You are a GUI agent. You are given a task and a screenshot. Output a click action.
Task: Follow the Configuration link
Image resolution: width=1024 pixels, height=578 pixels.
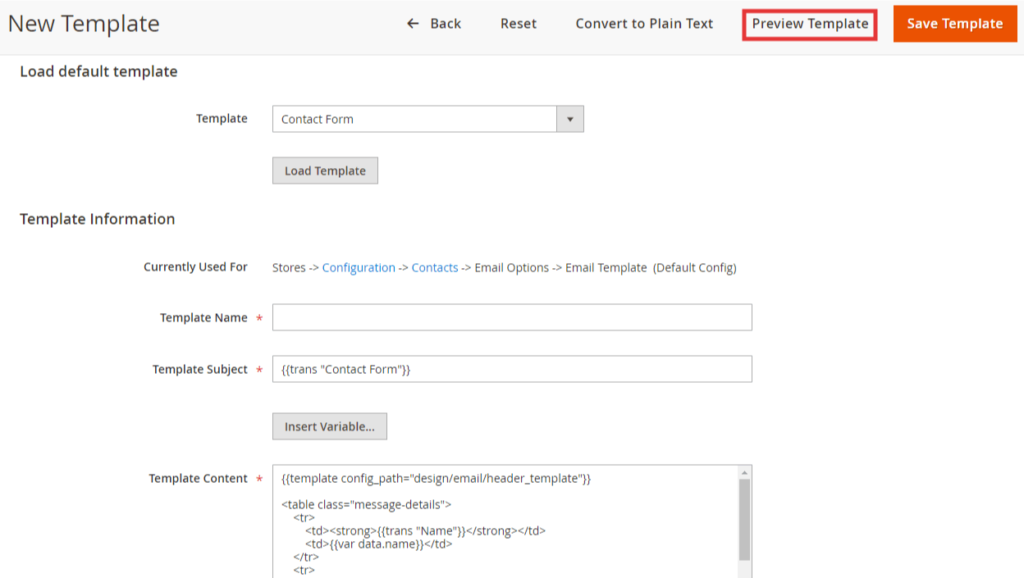point(361,267)
